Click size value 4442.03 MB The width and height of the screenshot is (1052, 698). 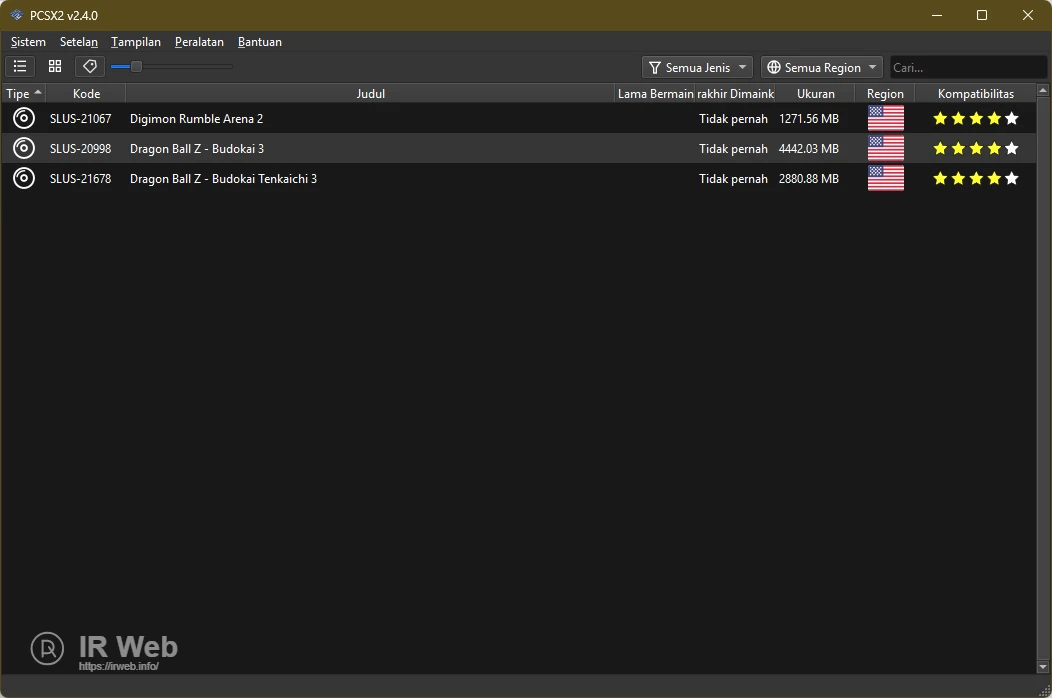click(x=808, y=148)
